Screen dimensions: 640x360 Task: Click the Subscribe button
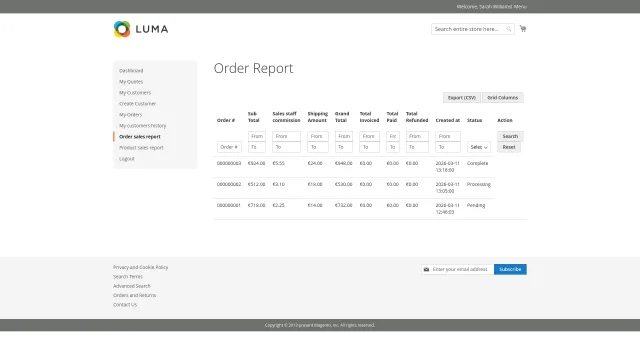point(510,269)
